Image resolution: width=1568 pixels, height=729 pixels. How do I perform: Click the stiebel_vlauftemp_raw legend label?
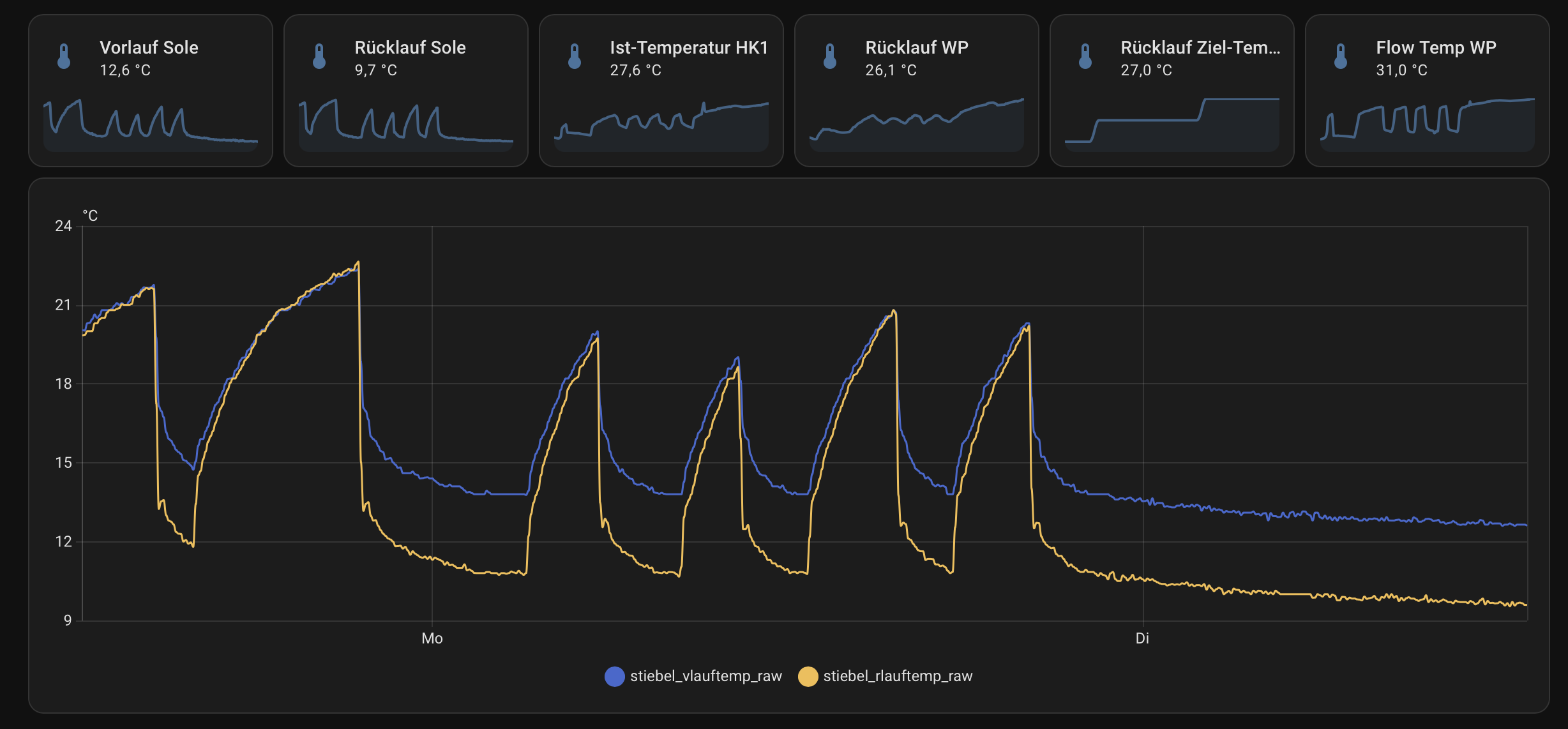click(x=705, y=676)
